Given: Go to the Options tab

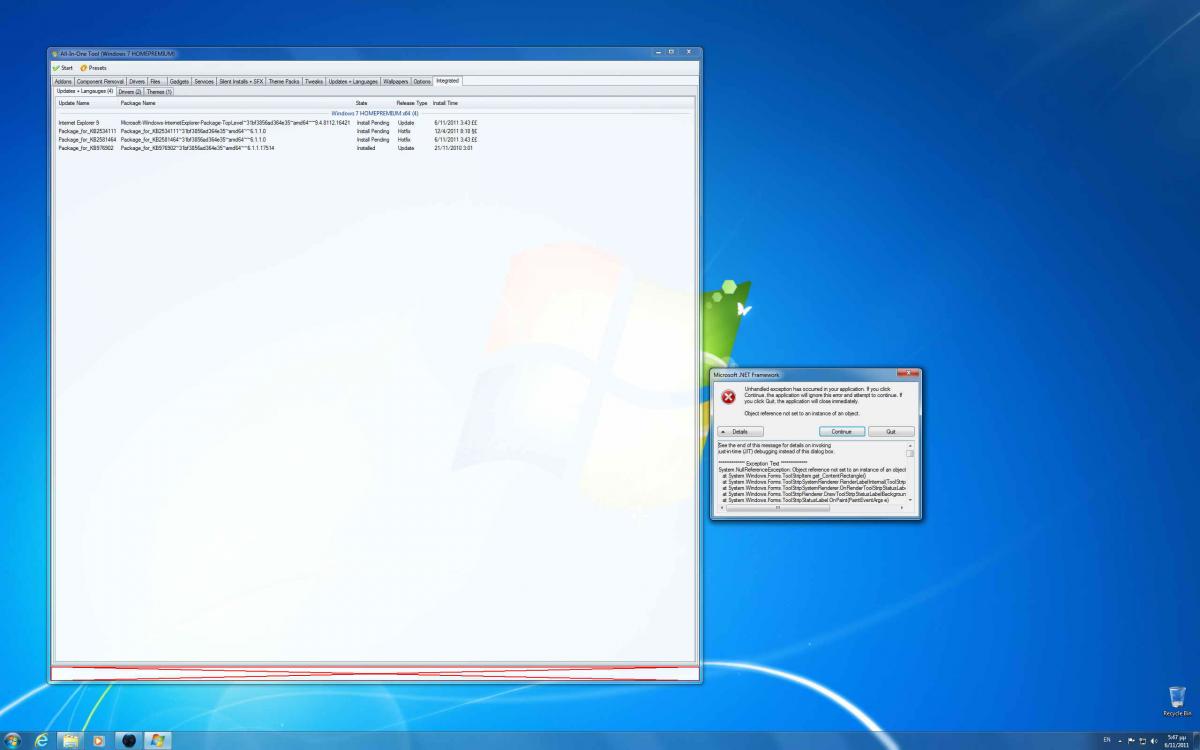Looking at the screenshot, I should 422,81.
